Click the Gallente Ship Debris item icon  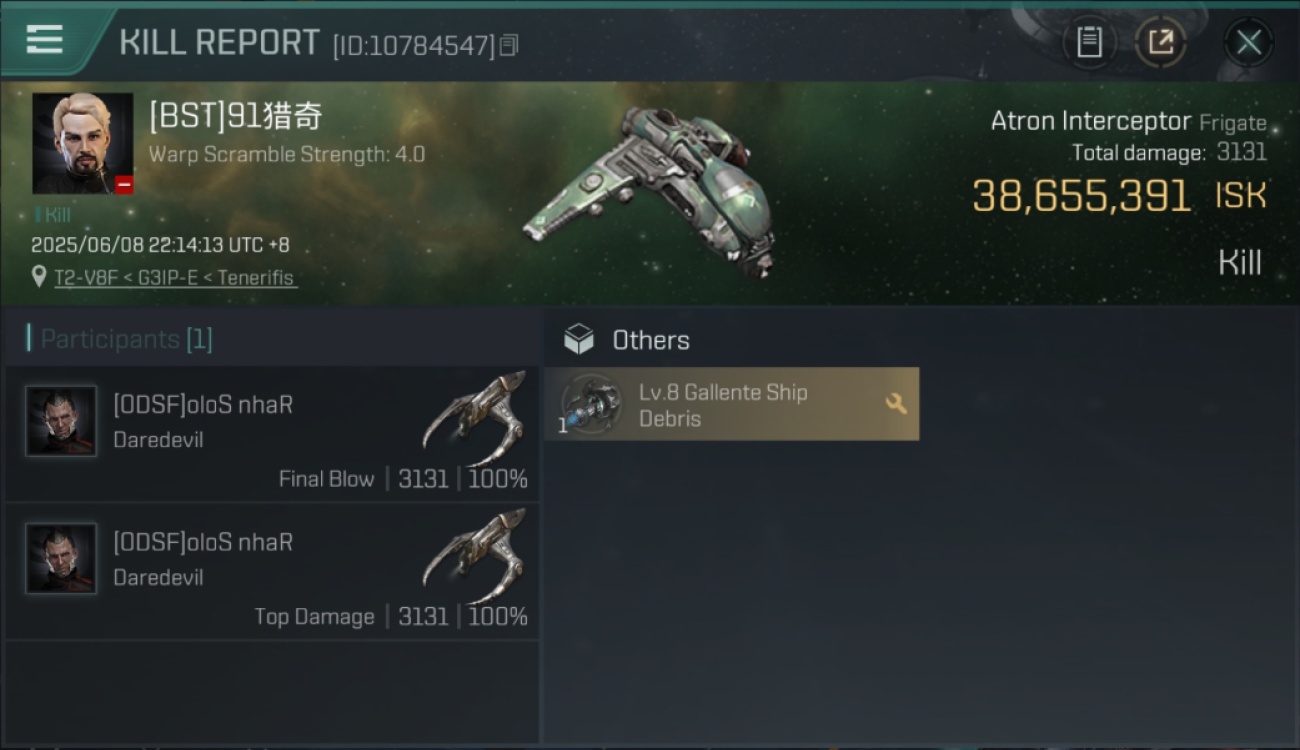590,404
